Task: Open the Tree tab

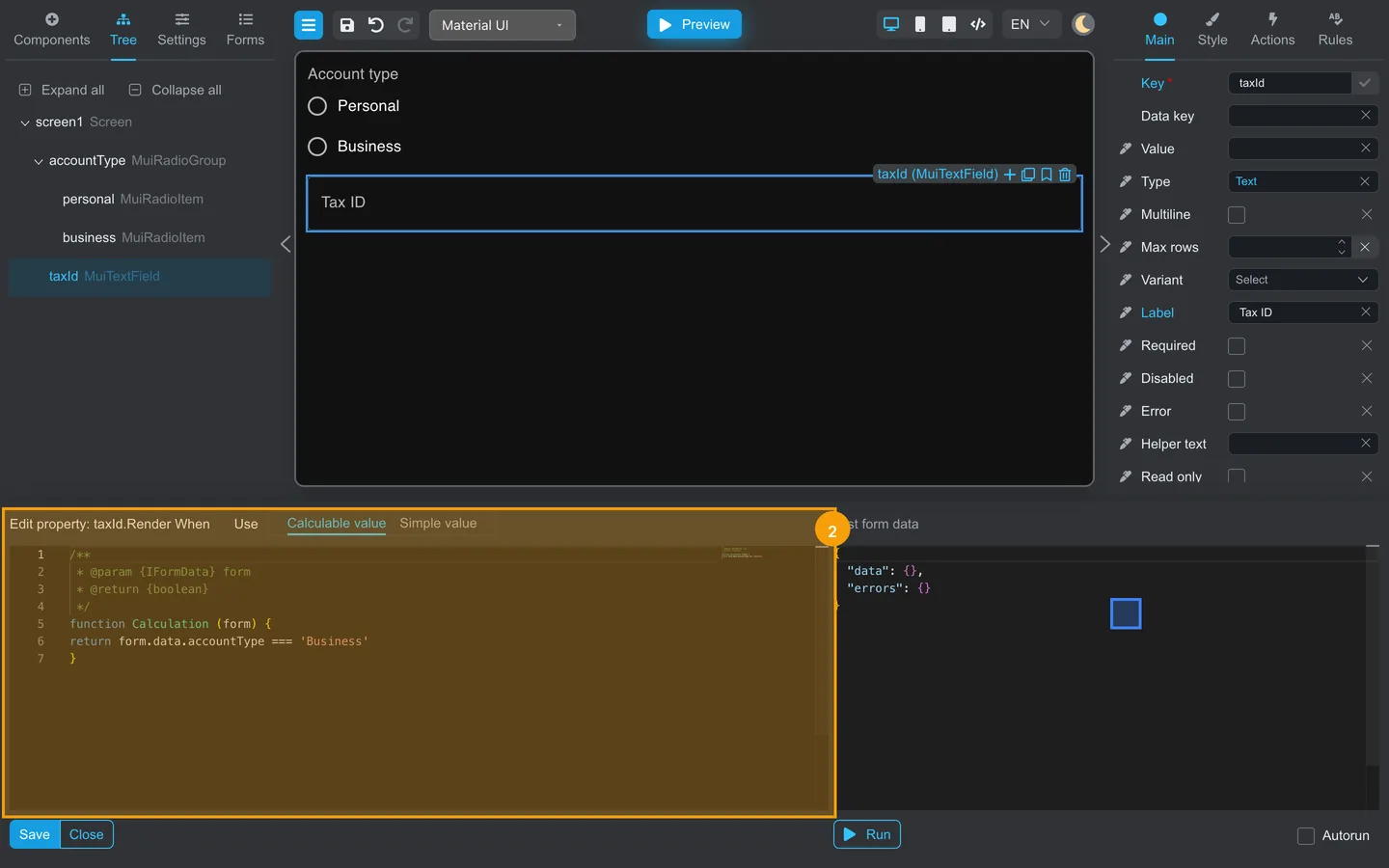Action: 123,30
